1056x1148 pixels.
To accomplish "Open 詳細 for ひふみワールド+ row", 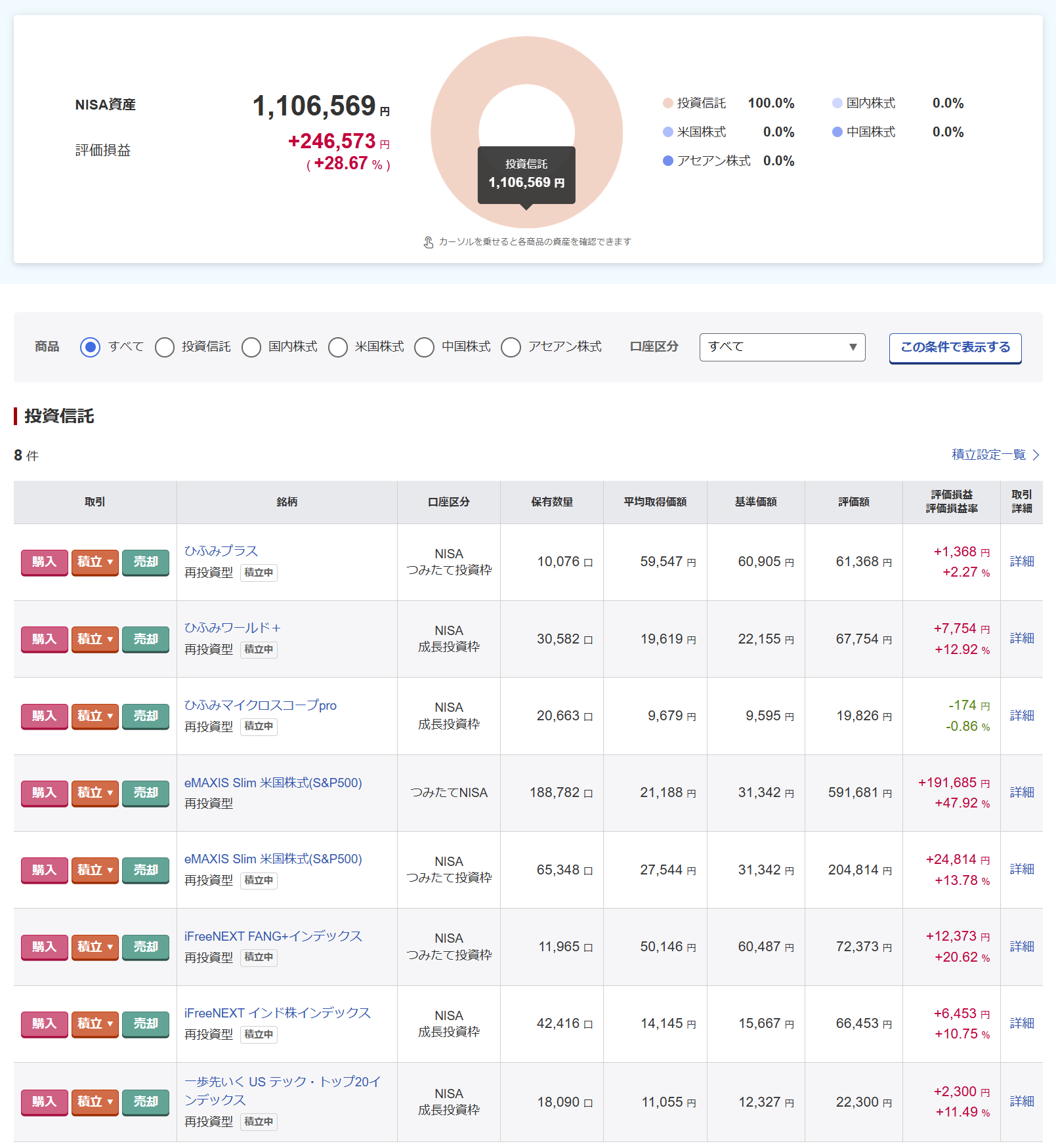I will (1021, 638).
